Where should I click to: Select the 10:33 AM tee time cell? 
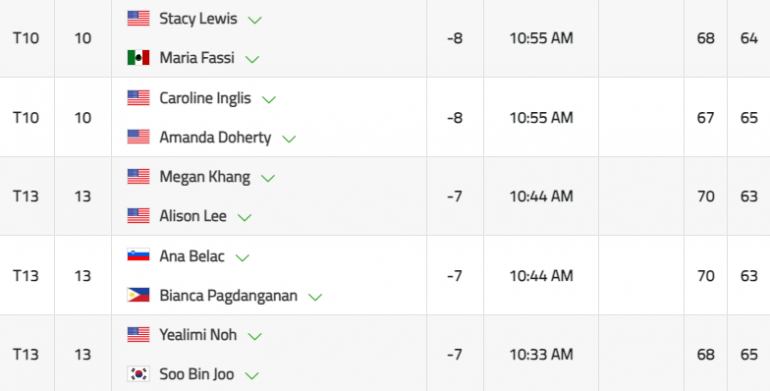point(541,355)
